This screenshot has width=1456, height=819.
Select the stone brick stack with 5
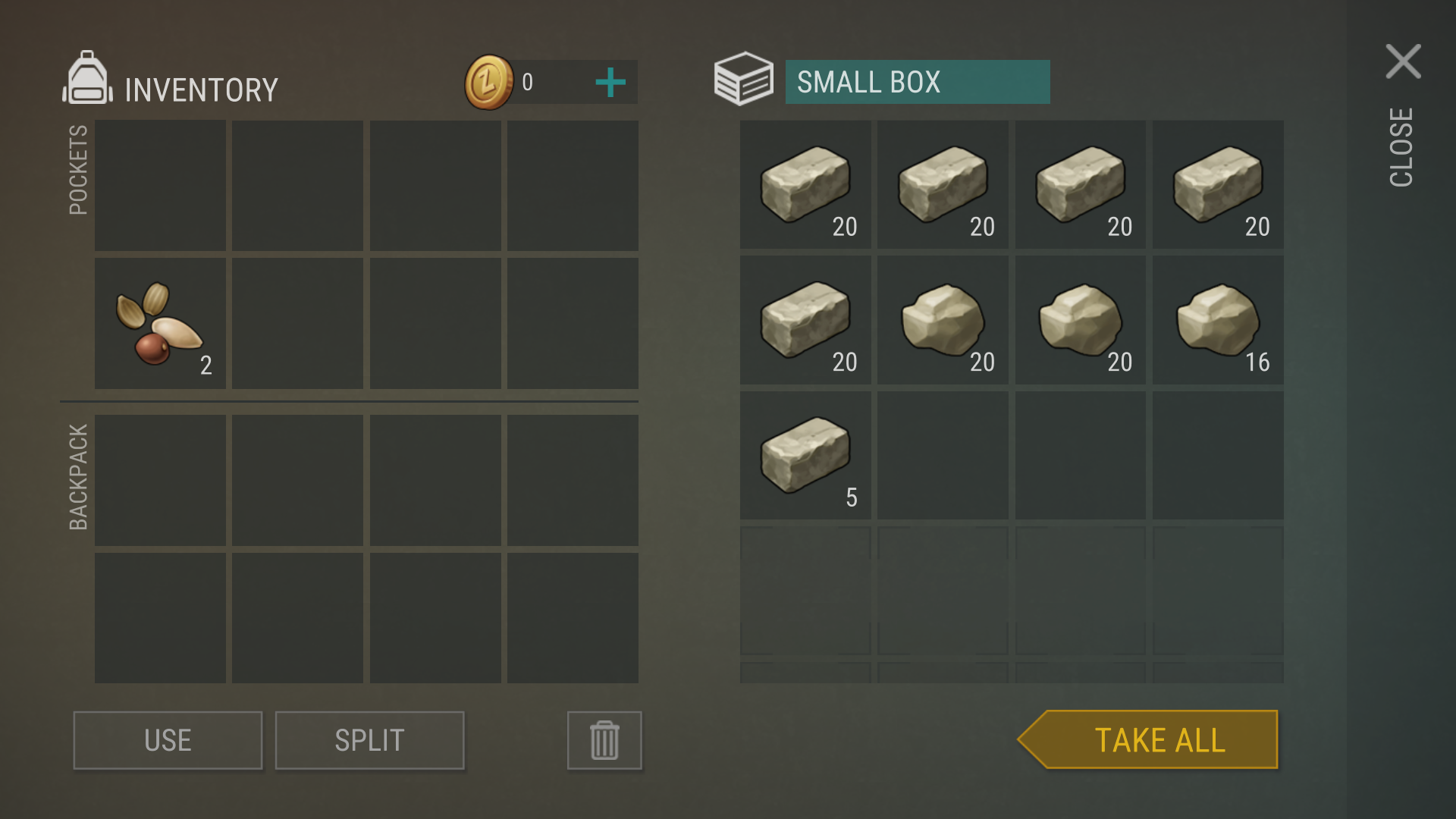click(x=805, y=456)
